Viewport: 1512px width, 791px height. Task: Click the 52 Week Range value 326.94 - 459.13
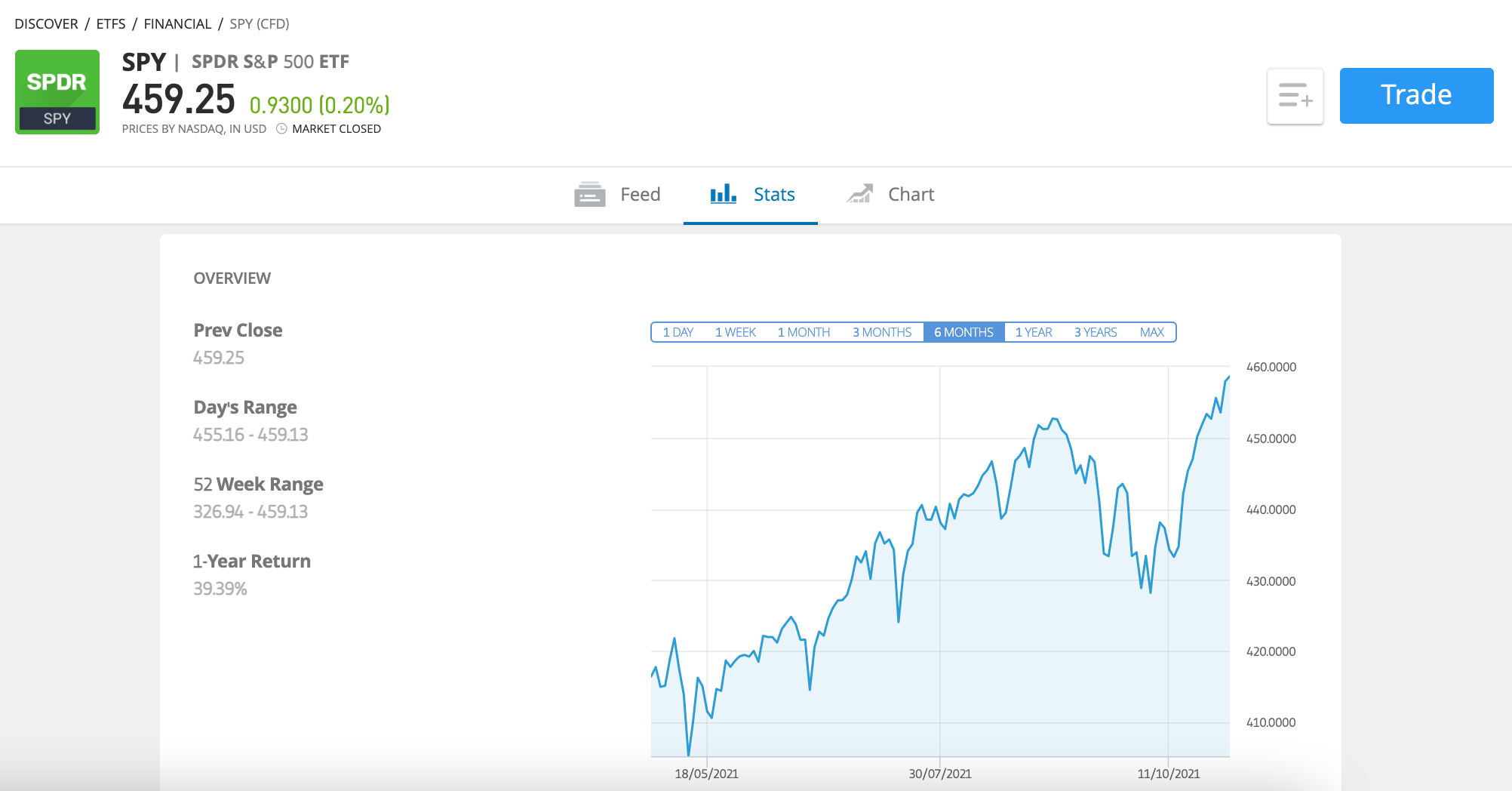point(250,512)
